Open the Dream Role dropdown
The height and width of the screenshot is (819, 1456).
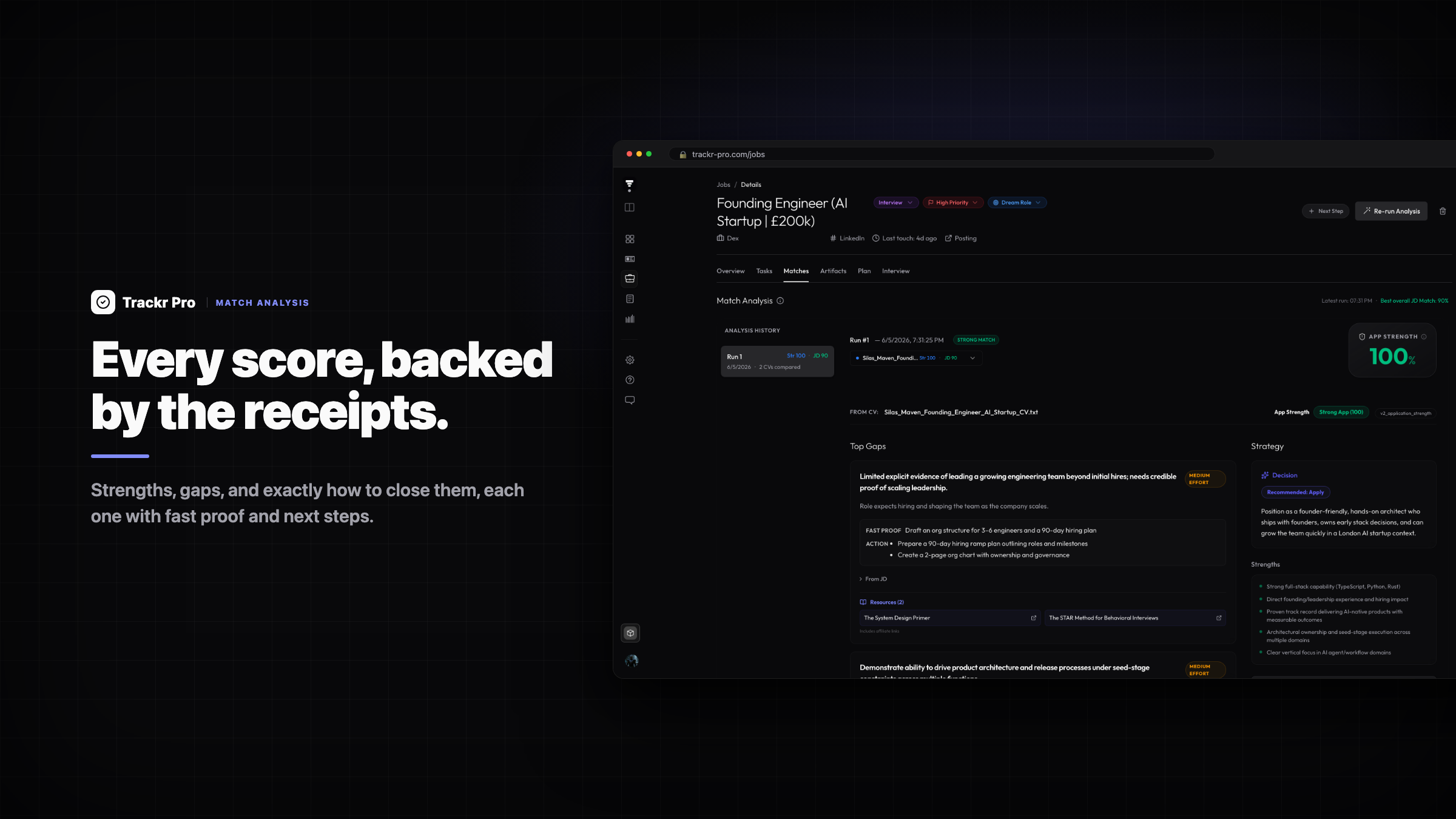click(1017, 203)
